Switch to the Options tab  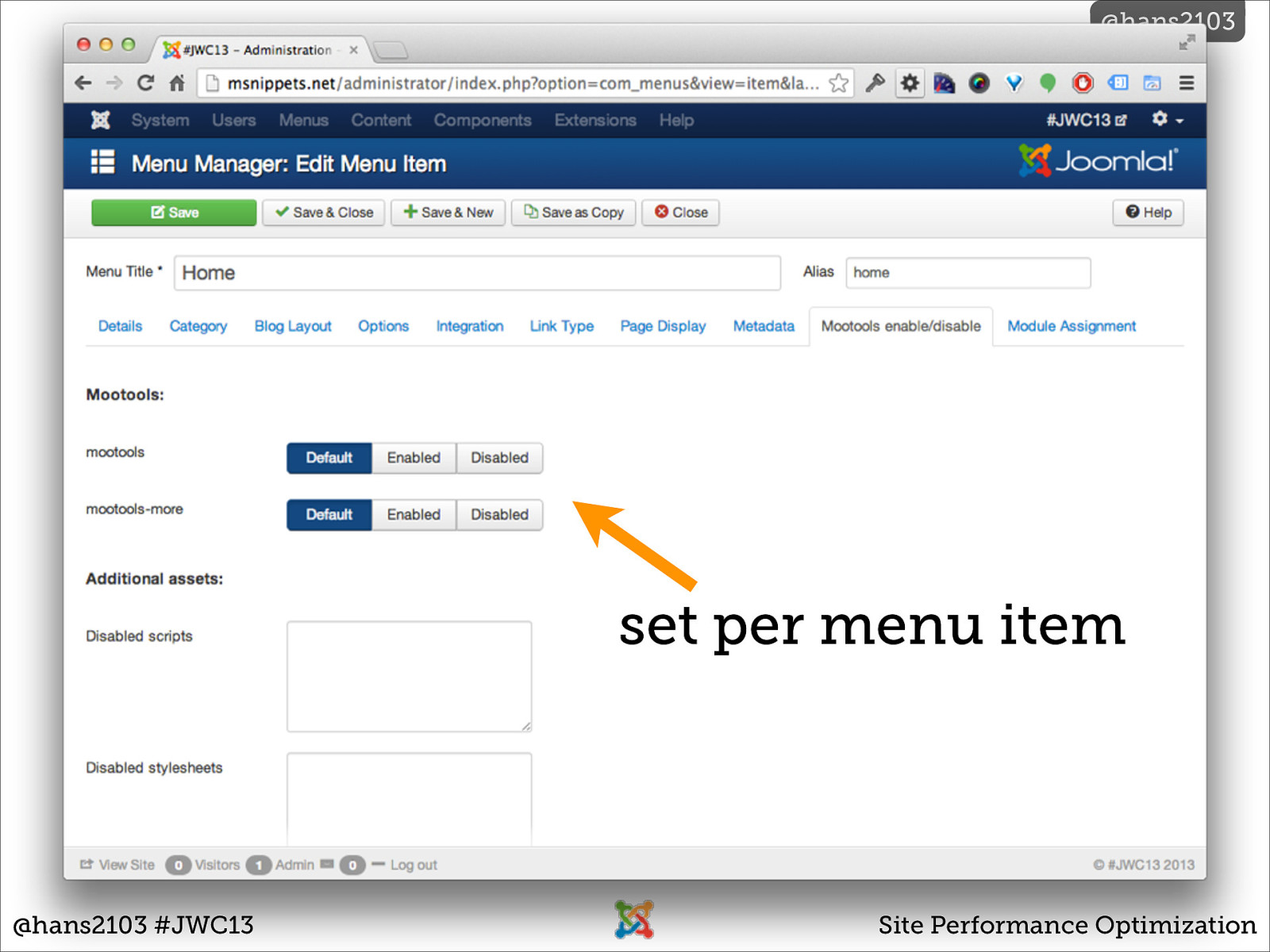[383, 326]
